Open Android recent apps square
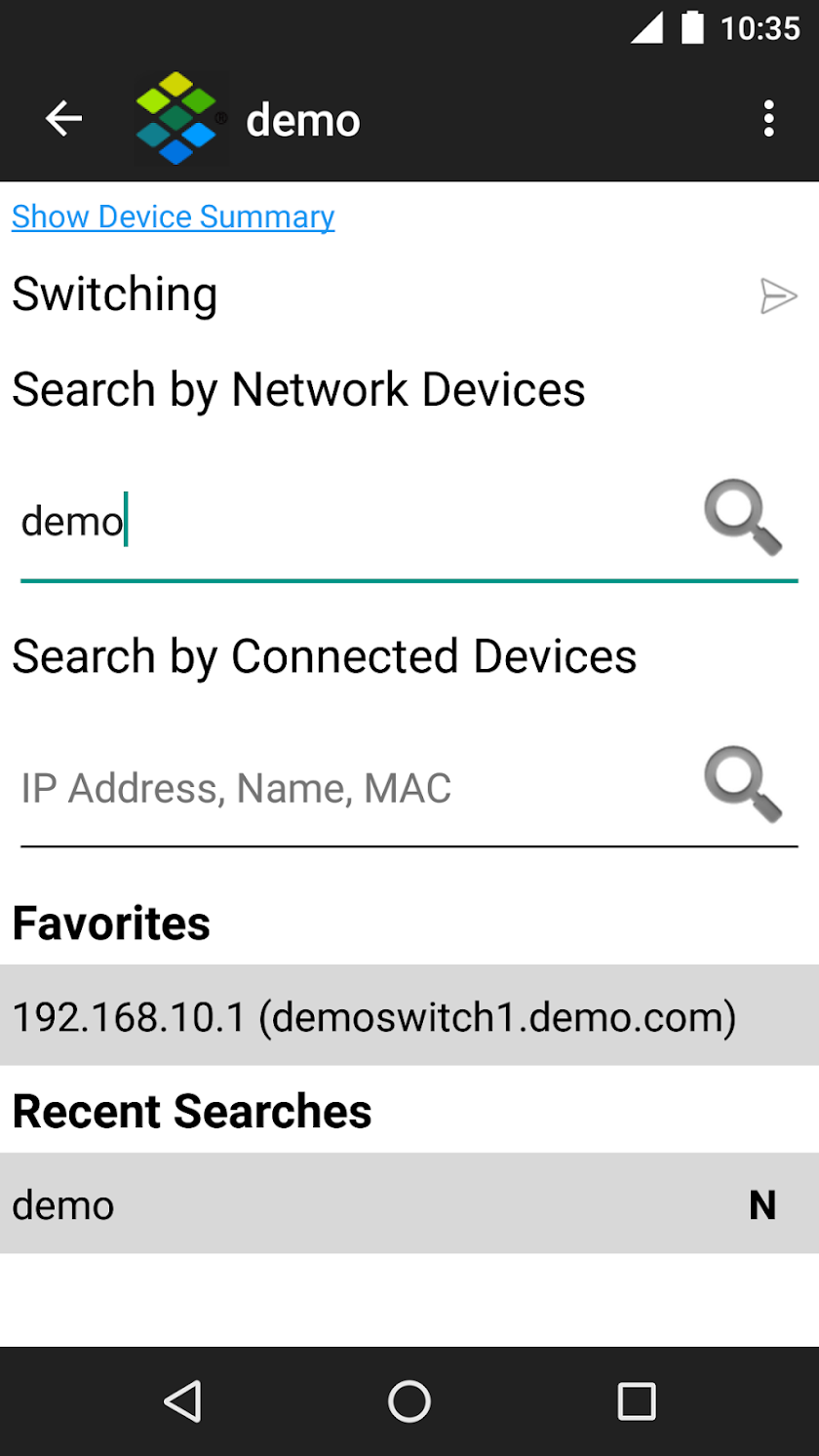Image resolution: width=819 pixels, height=1456 pixels. (x=637, y=1401)
